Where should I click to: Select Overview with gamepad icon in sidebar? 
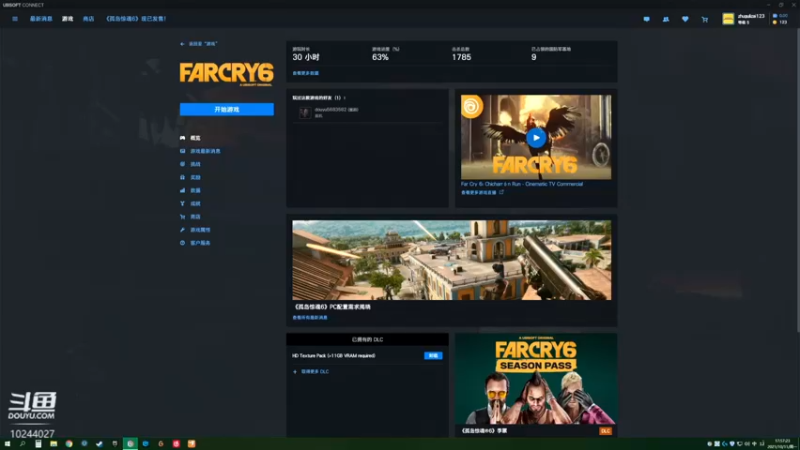coord(190,138)
